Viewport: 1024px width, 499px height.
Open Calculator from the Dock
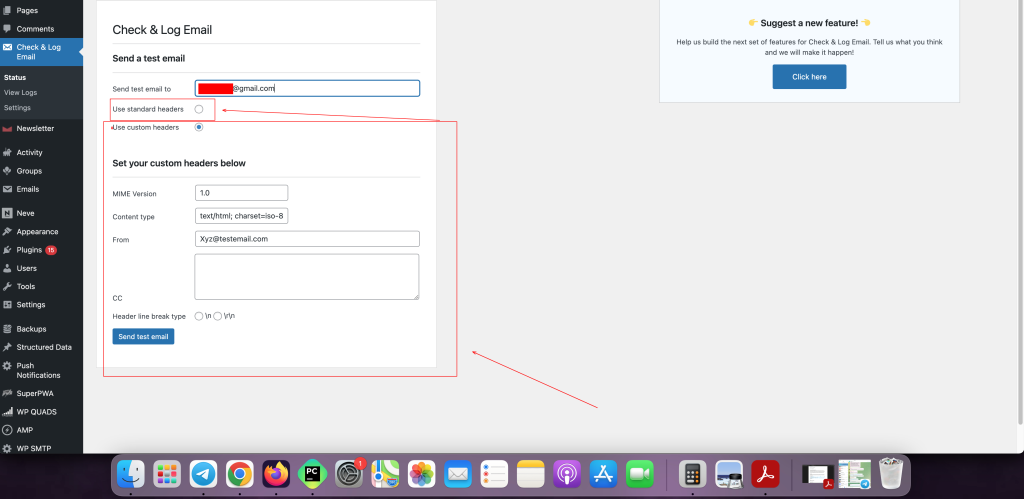[x=692, y=474]
